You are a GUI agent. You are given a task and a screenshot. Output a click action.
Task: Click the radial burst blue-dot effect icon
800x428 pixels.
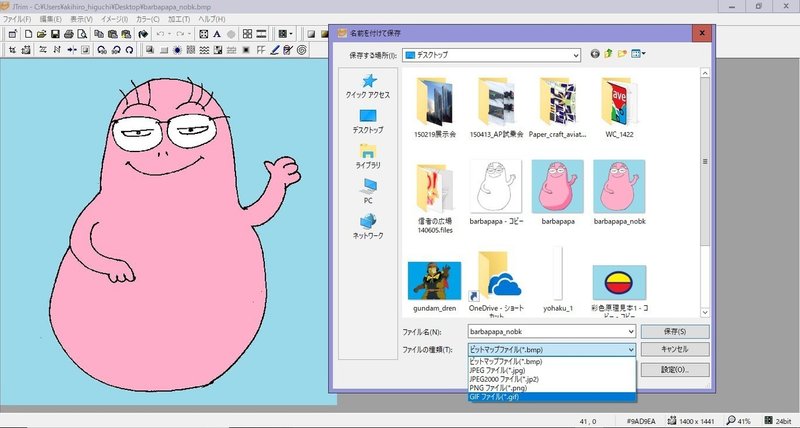(177, 49)
